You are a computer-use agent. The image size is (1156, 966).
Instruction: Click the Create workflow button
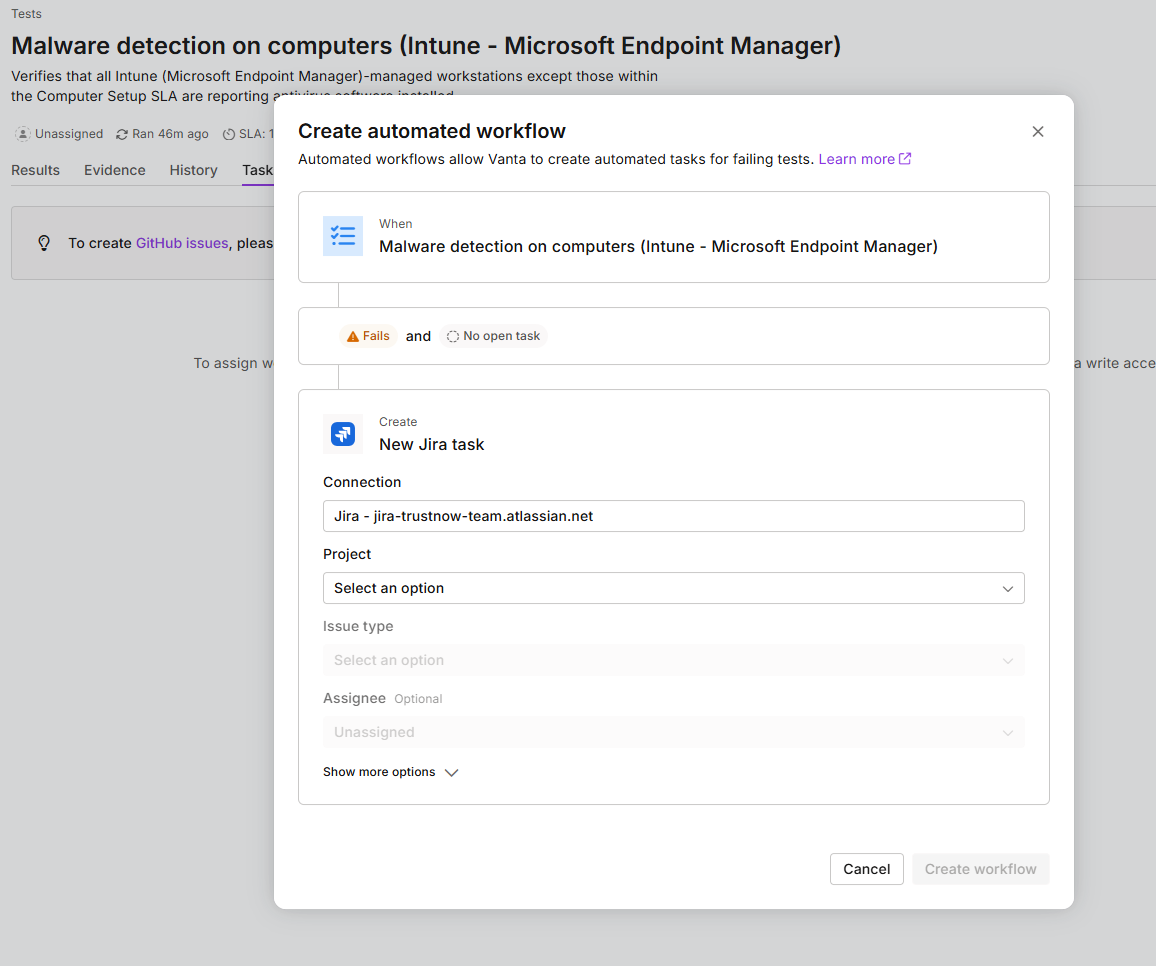(980, 869)
